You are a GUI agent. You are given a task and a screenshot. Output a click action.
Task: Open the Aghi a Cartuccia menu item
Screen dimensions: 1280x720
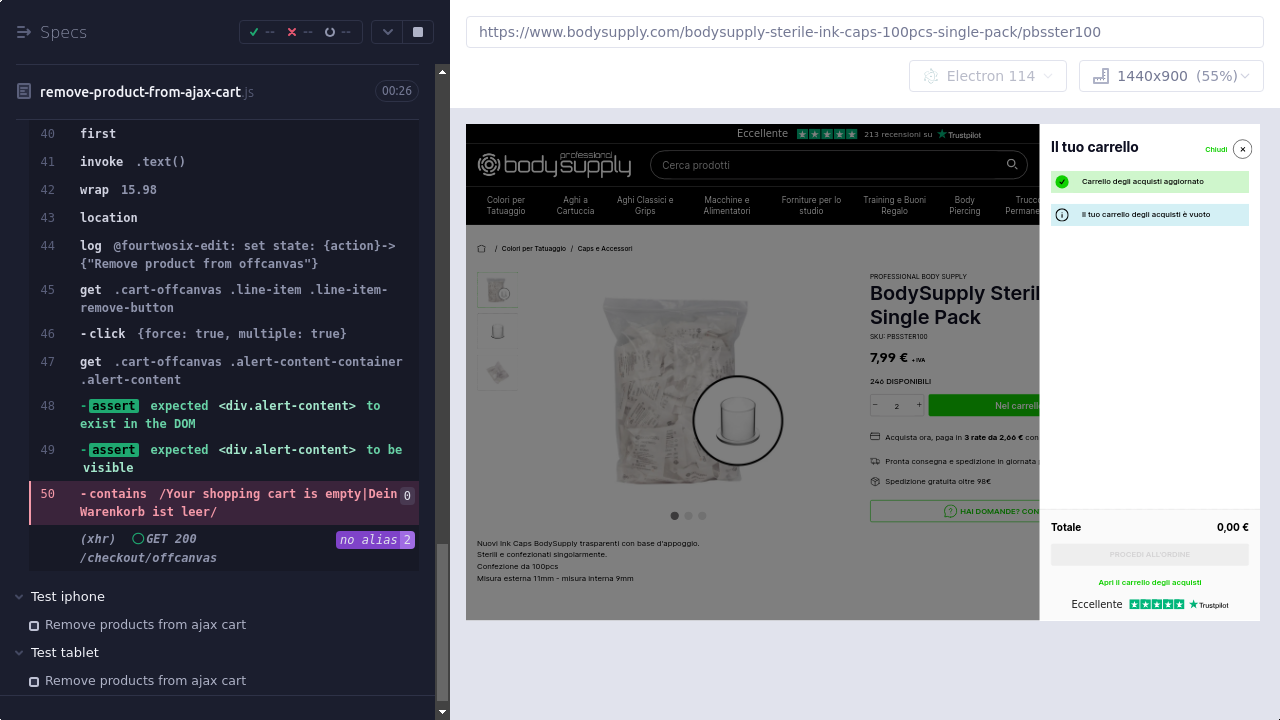tap(575, 205)
